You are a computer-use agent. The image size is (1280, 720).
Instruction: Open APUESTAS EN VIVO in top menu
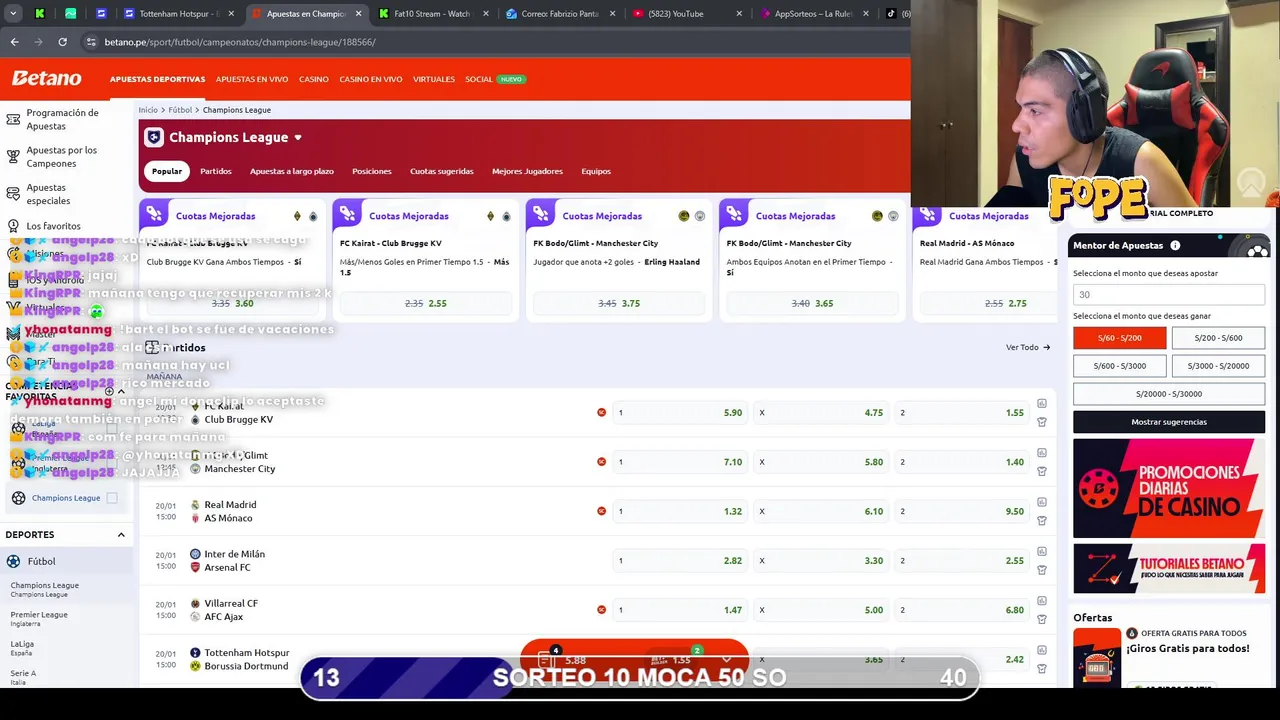pos(252,79)
